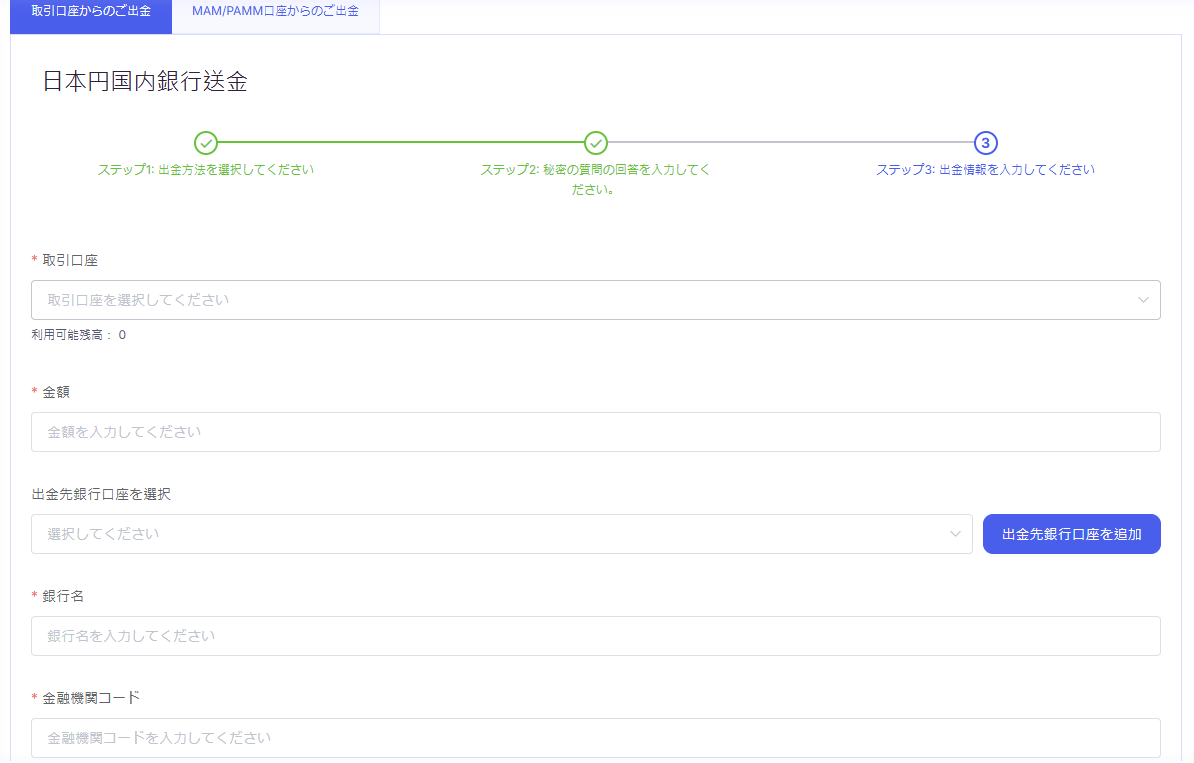Click the required 取引口座 field label
The height and width of the screenshot is (763, 1194).
click(69, 260)
